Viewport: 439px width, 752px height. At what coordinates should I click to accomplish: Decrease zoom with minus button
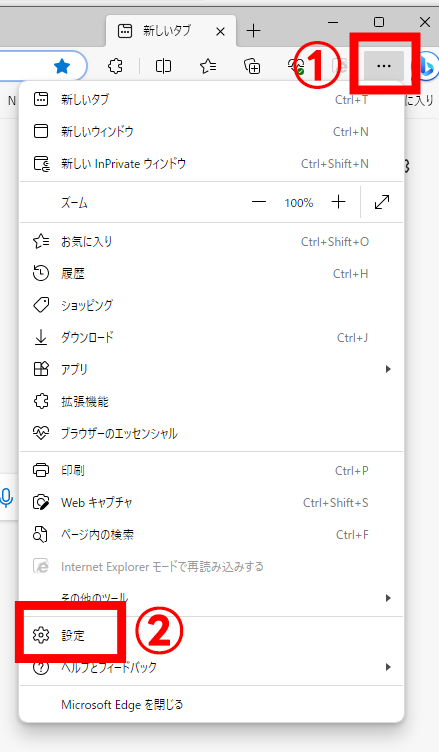coord(259,202)
